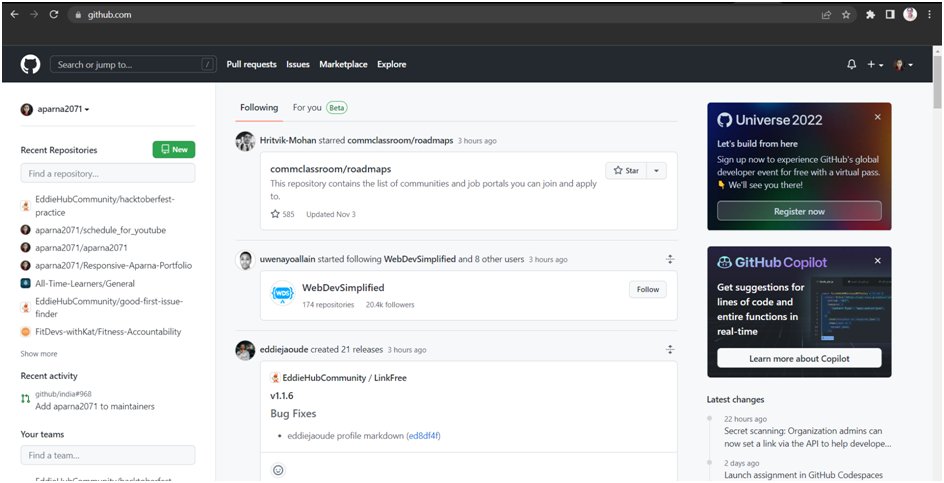Open the WebDevSimplified card title link

click(x=343, y=288)
